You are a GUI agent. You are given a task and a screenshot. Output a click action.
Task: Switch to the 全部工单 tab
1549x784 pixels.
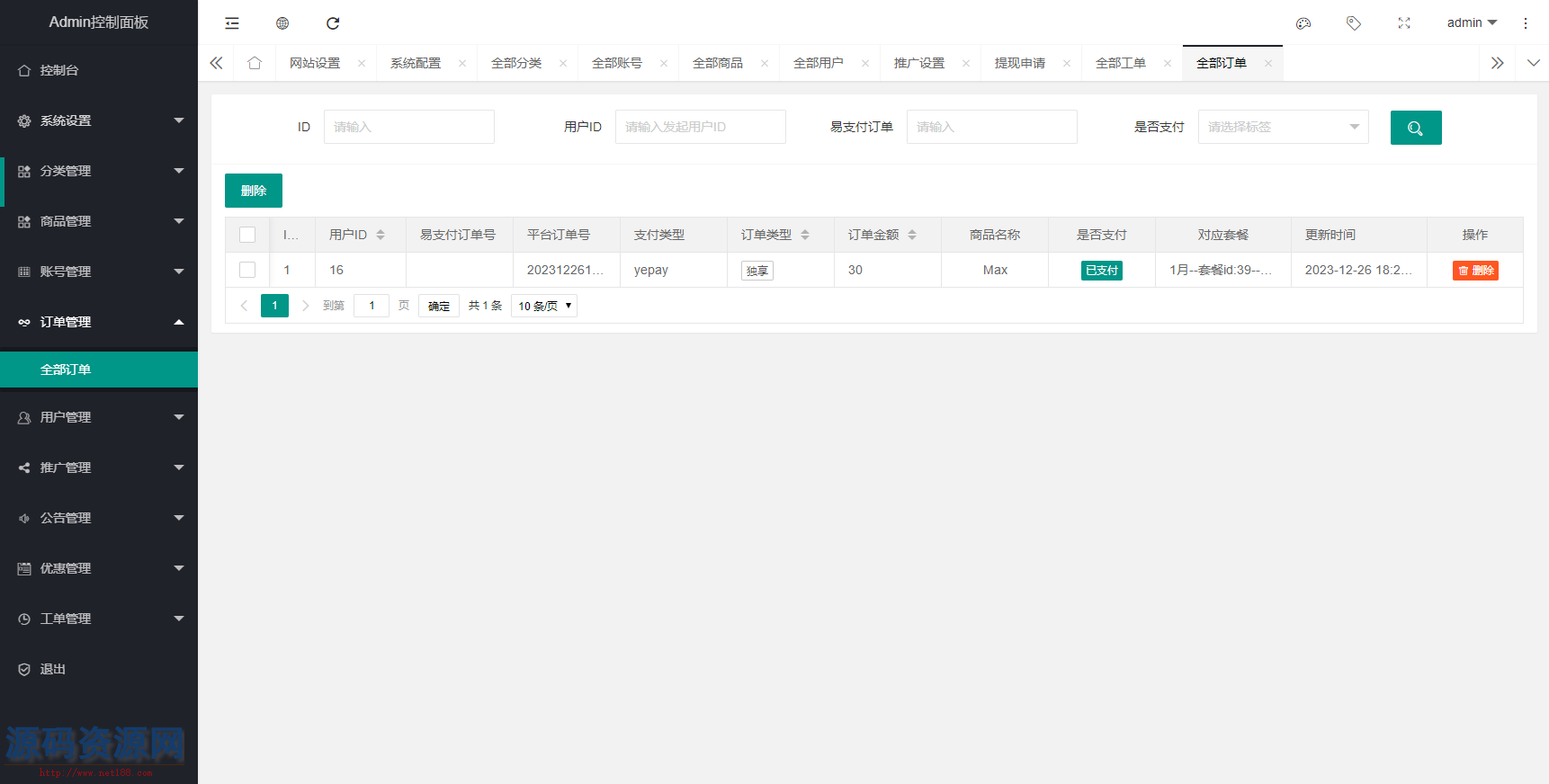[1121, 63]
